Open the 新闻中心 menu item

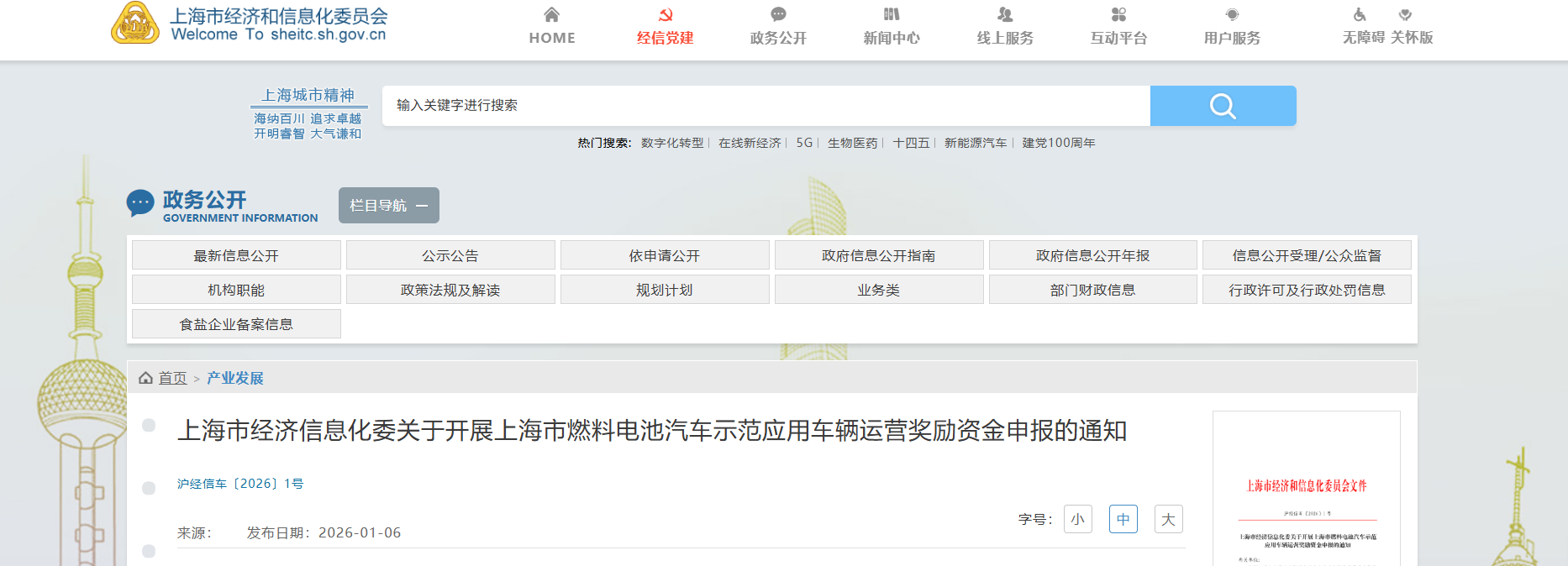point(892,38)
